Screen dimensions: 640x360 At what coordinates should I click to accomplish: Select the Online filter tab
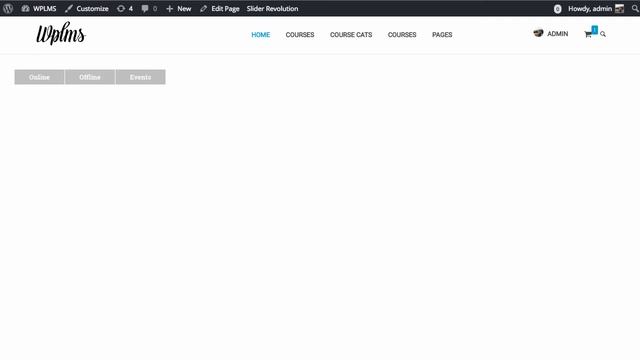39,77
